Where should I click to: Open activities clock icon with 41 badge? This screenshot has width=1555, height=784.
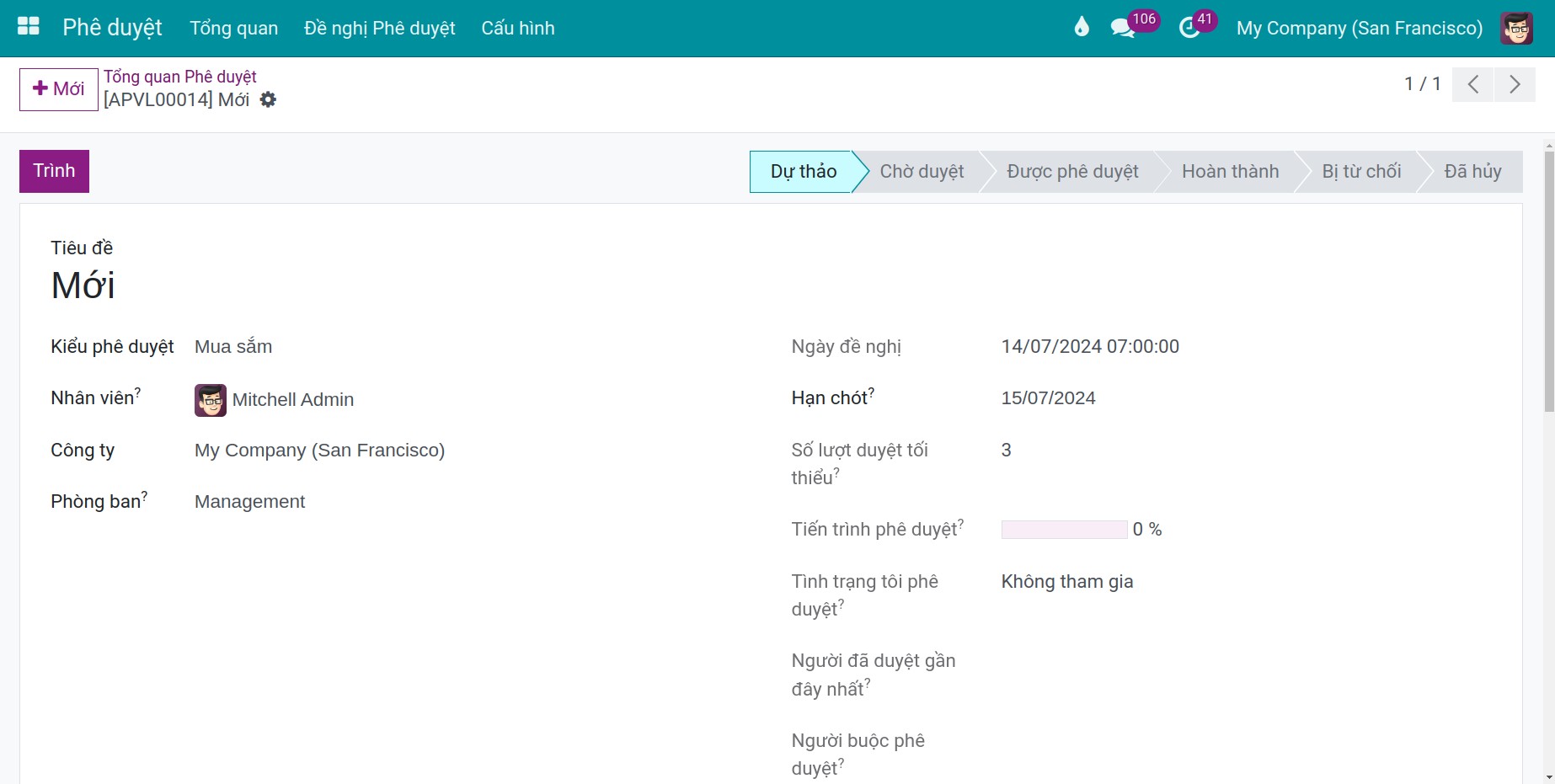tap(1189, 28)
